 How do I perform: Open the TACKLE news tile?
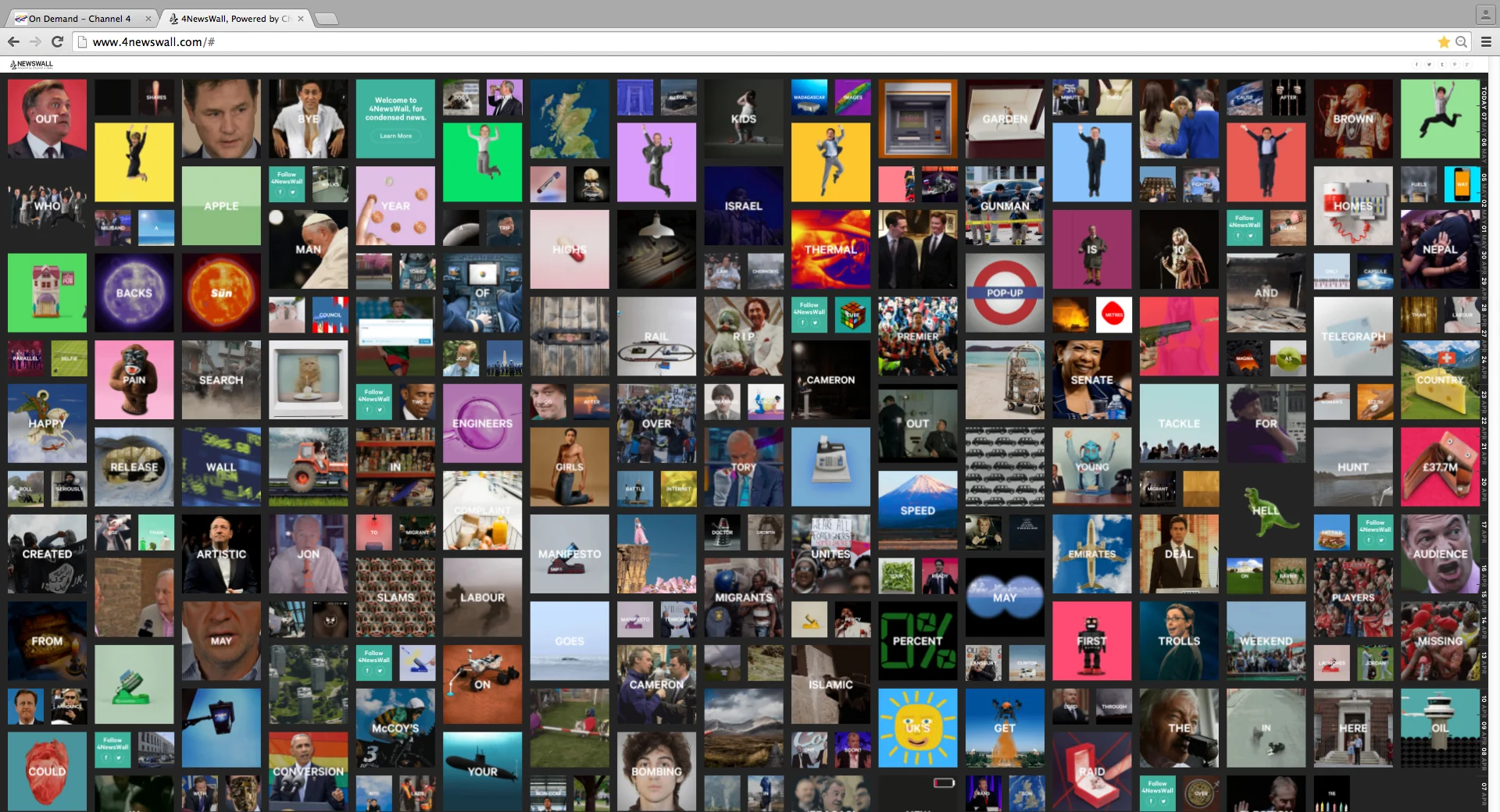(1179, 422)
